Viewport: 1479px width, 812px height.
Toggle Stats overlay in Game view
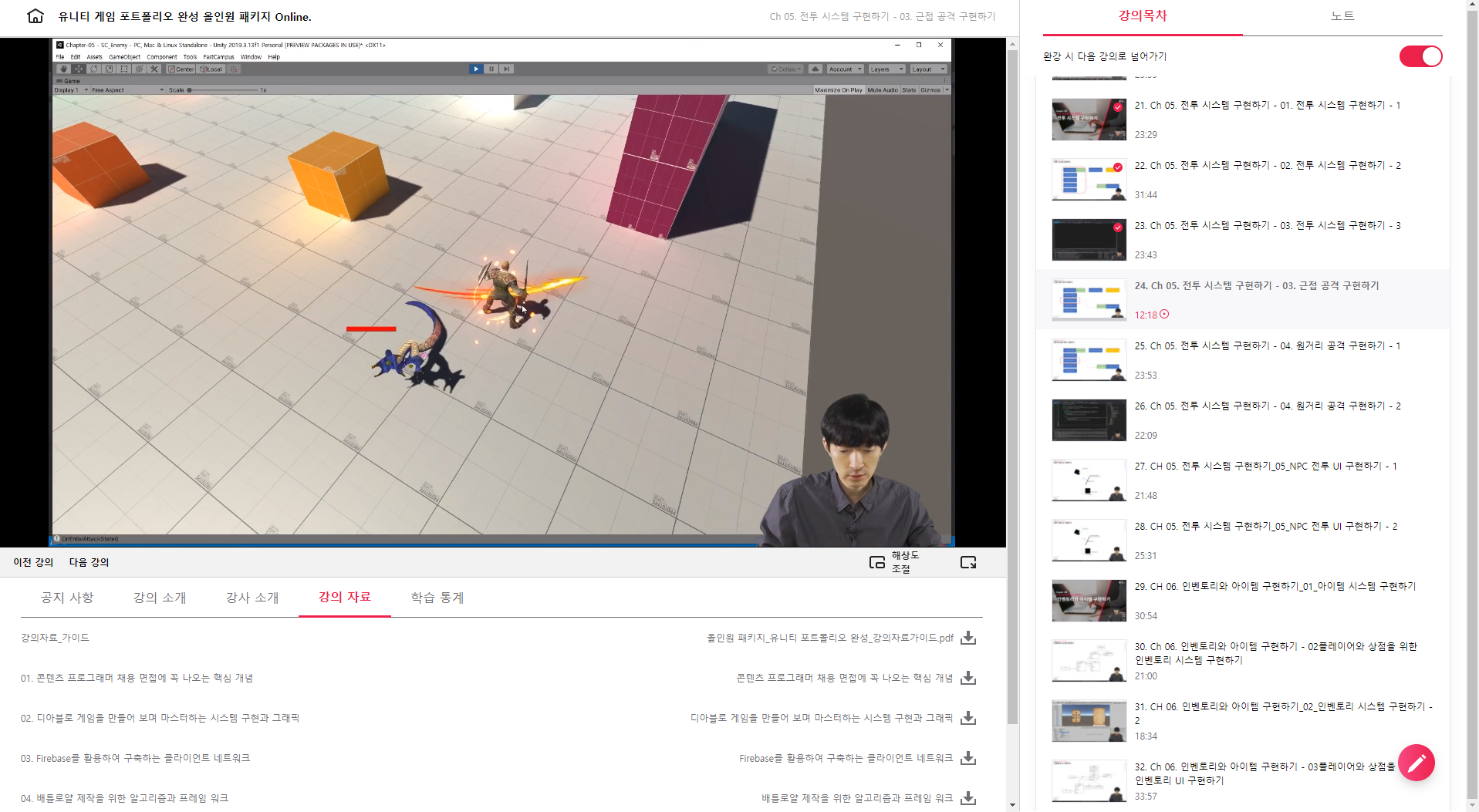point(909,90)
